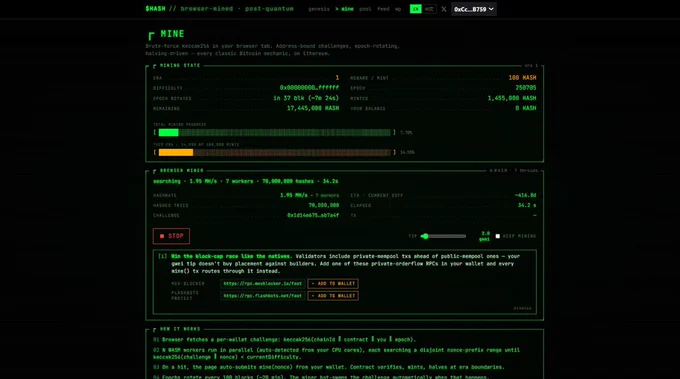Image resolution: width=680 pixels, height=379 pixels.
Task: Click the '100 HASH' reward value
Action: 522,78
